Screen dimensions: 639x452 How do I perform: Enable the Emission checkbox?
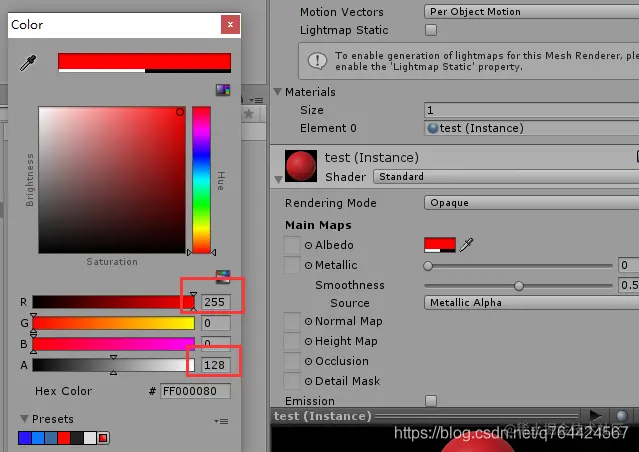coord(431,401)
